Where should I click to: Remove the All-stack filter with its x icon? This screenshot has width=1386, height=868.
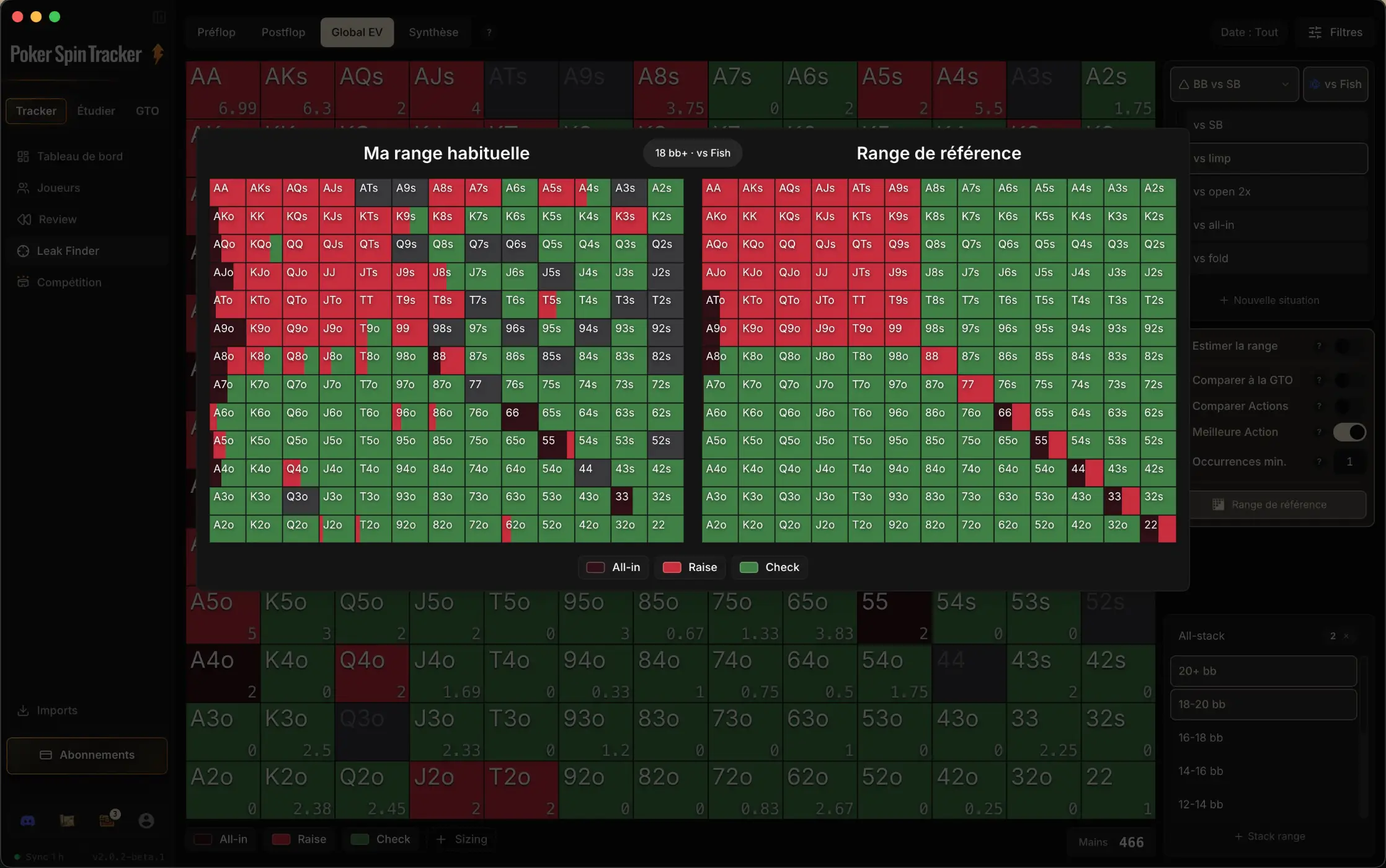1346,636
